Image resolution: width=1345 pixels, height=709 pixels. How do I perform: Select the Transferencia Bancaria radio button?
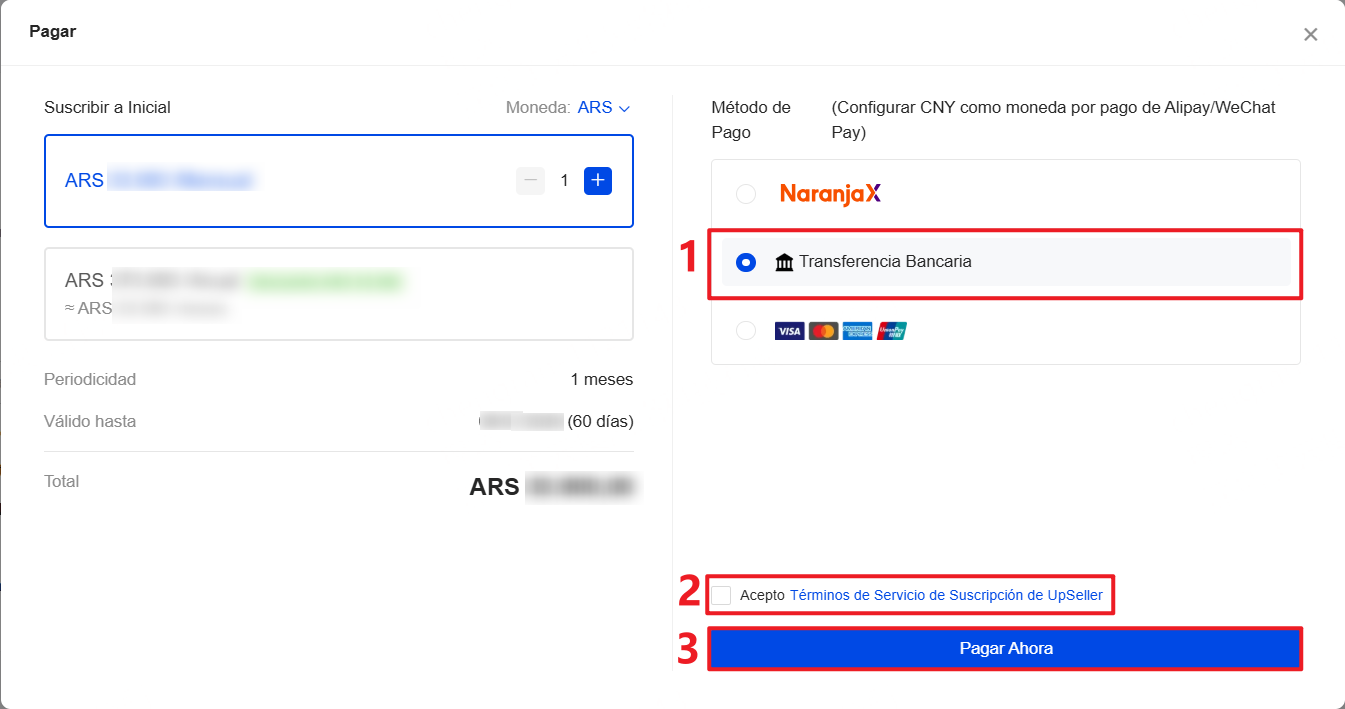coord(746,262)
